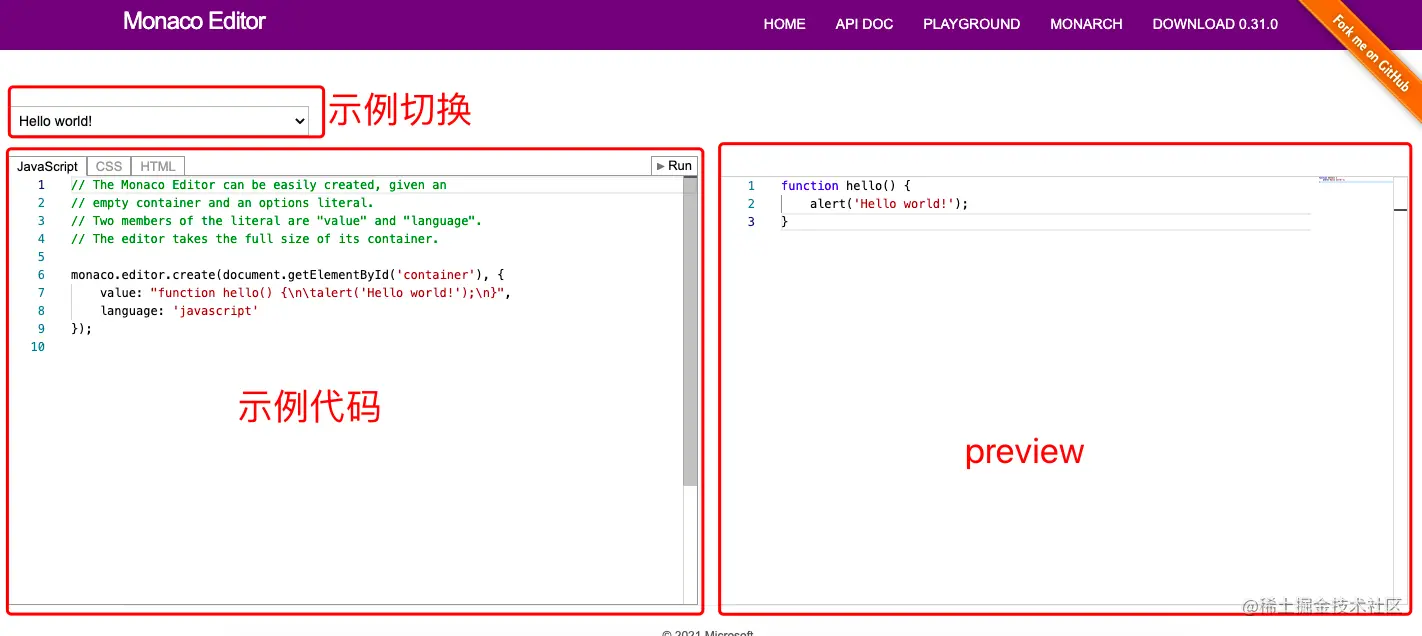Open the API DOC page
This screenshot has height=636, width=1422.
[x=864, y=24]
